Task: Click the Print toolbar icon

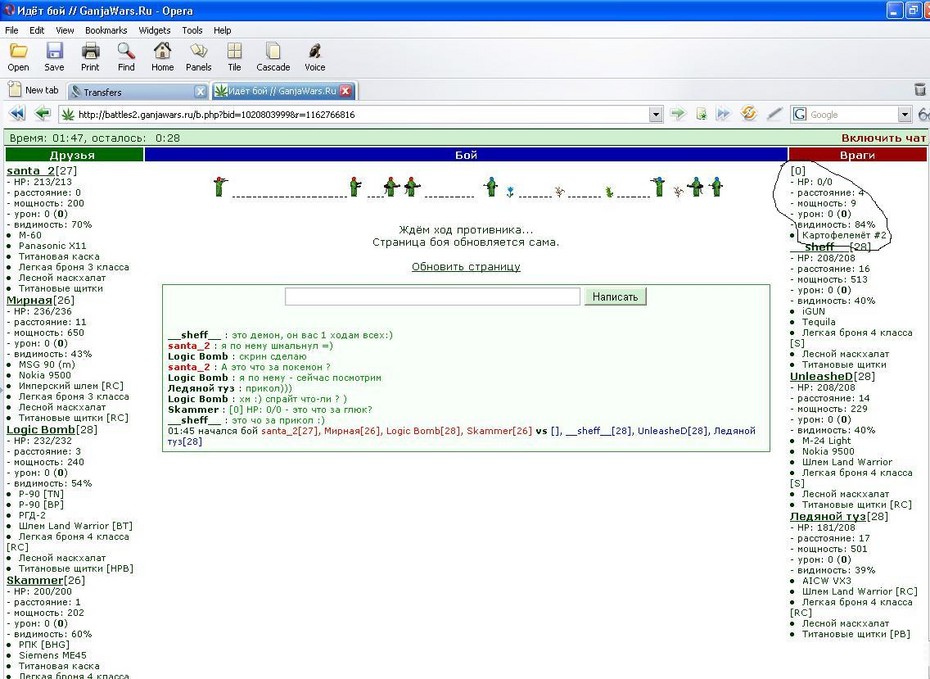Action: pyautogui.click(x=90, y=51)
